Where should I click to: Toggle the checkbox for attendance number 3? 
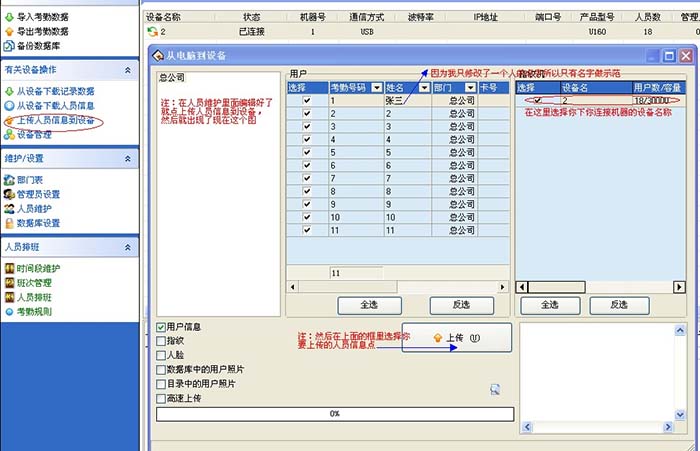(307, 126)
